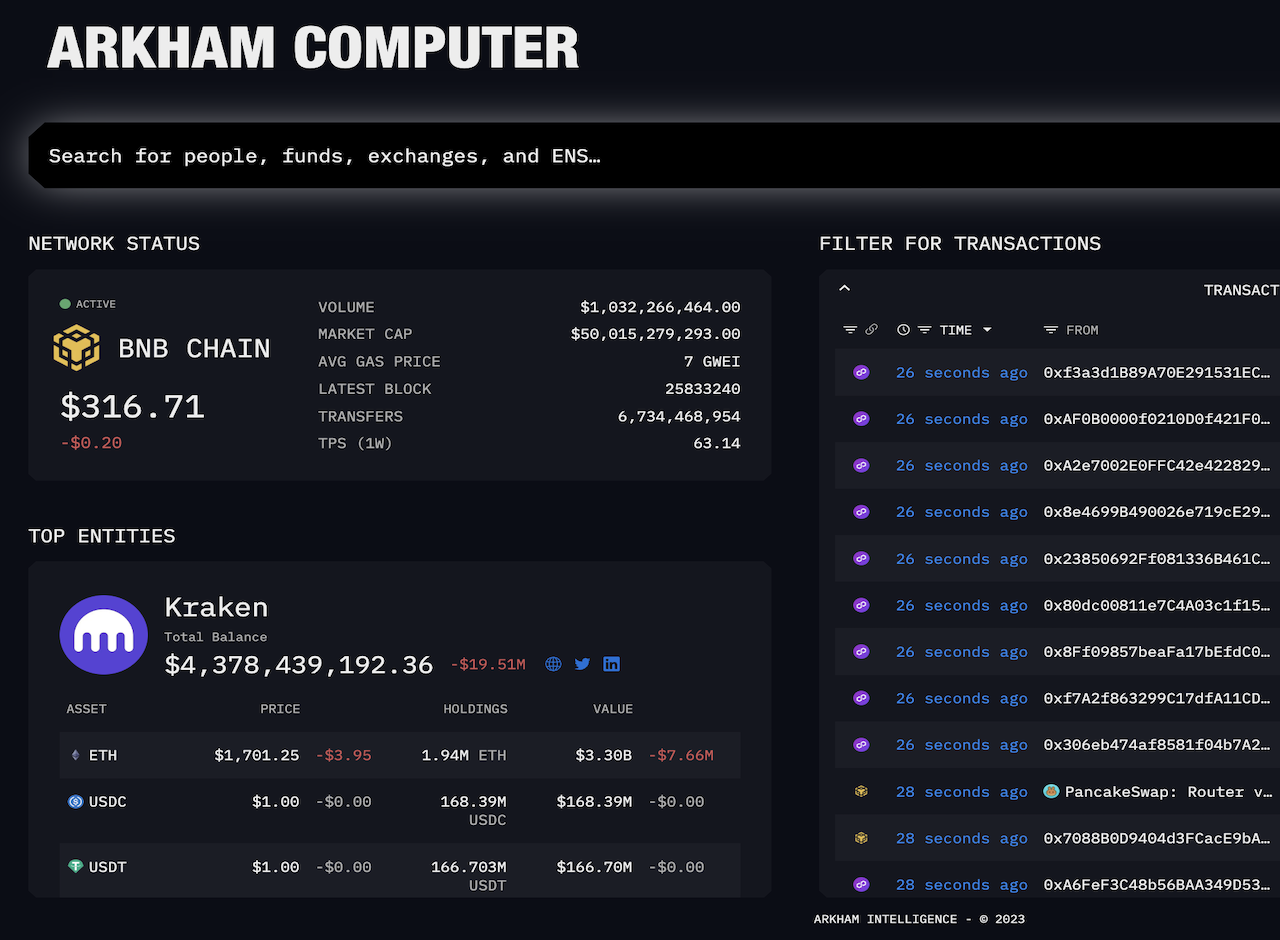Select the ETH asset row label
The height and width of the screenshot is (940, 1280).
(x=103, y=755)
